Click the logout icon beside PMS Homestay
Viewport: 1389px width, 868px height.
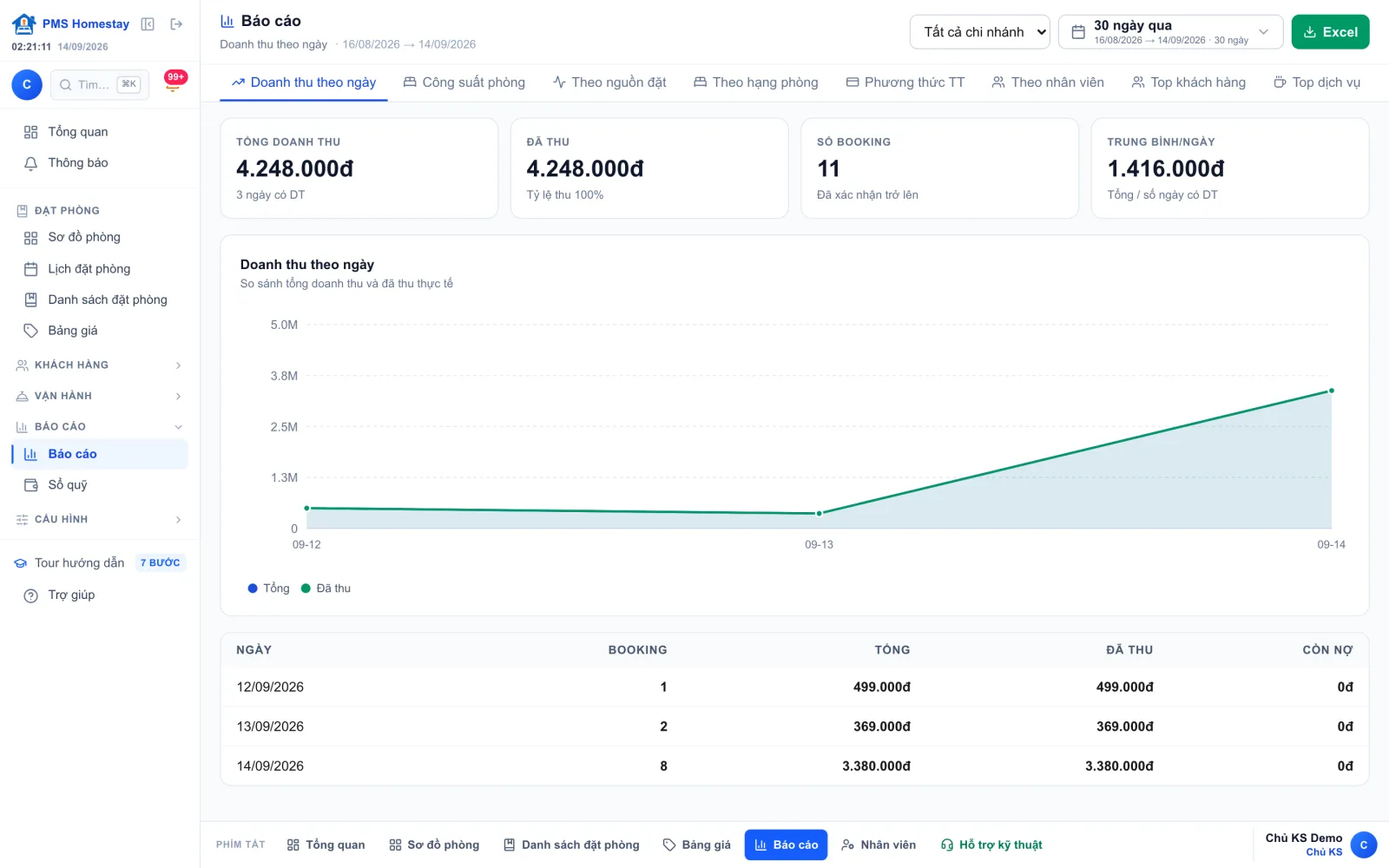[x=176, y=24]
